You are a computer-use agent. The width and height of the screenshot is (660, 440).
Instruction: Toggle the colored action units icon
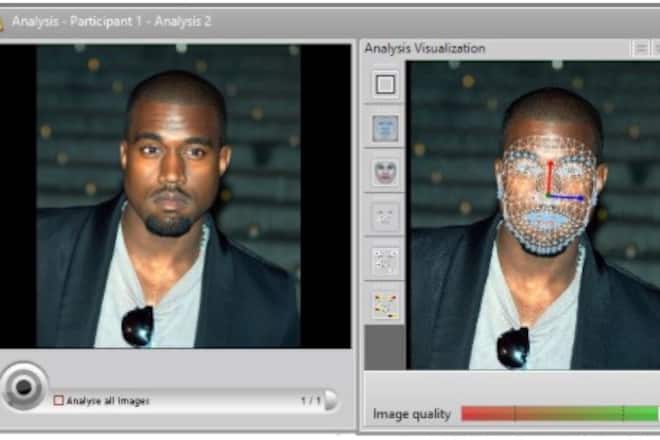pos(385,305)
